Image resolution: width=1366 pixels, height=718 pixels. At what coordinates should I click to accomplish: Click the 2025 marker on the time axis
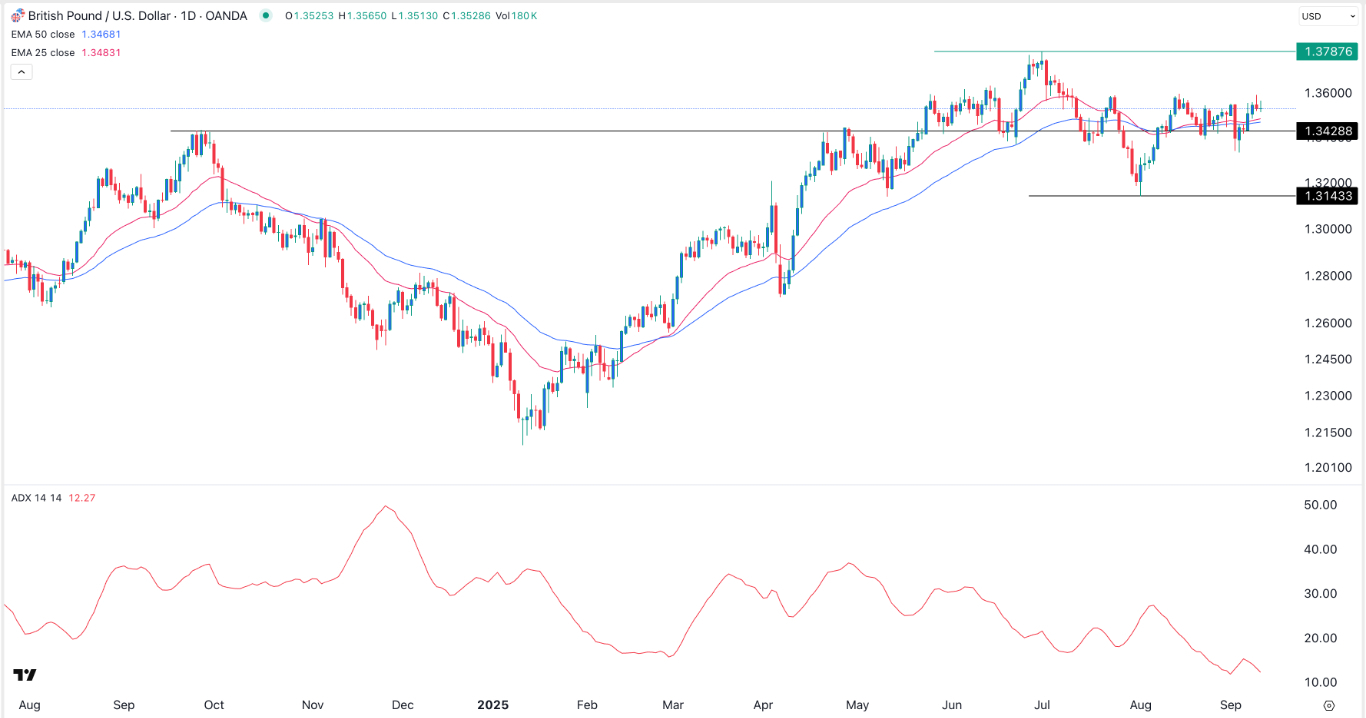[x=493, y=705]
